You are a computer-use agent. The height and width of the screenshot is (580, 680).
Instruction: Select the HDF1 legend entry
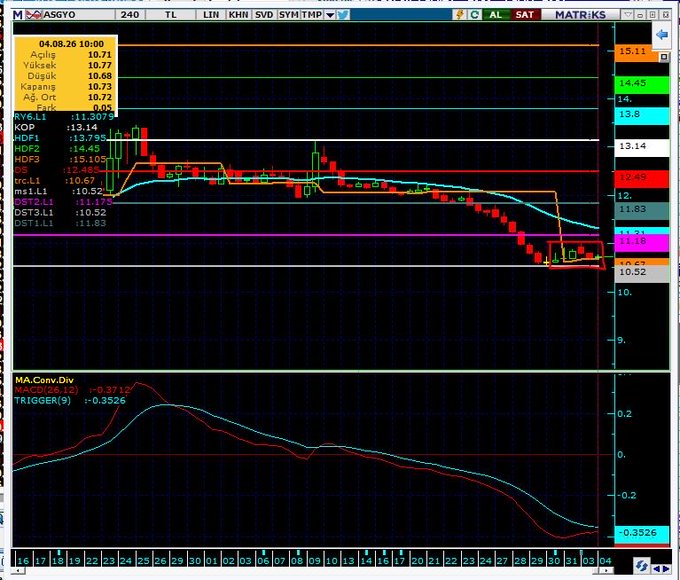click(x=60, y=138)
